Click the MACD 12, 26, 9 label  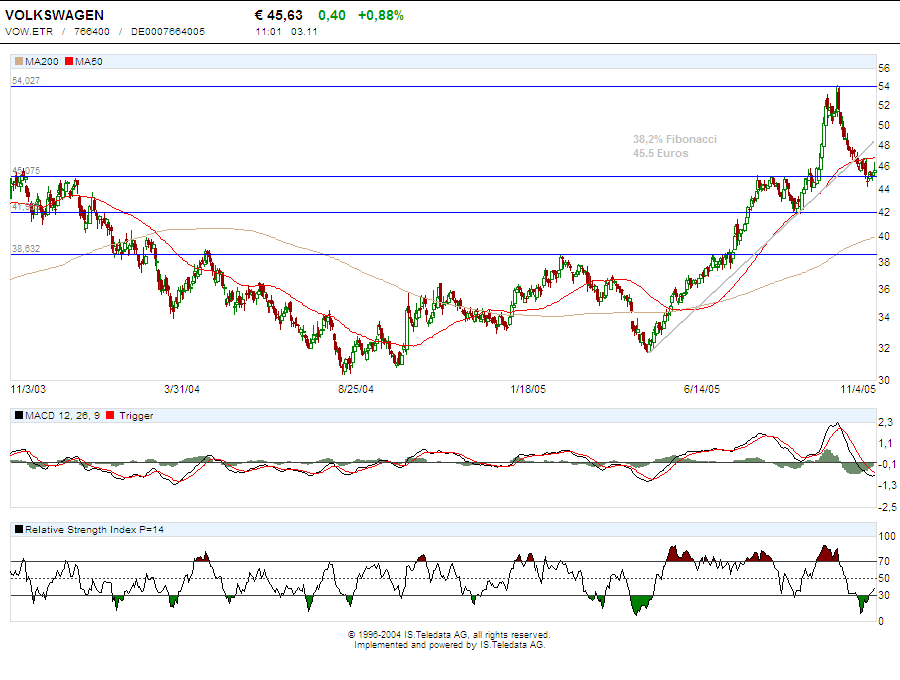pyautogui.click(x=63, y=415)
